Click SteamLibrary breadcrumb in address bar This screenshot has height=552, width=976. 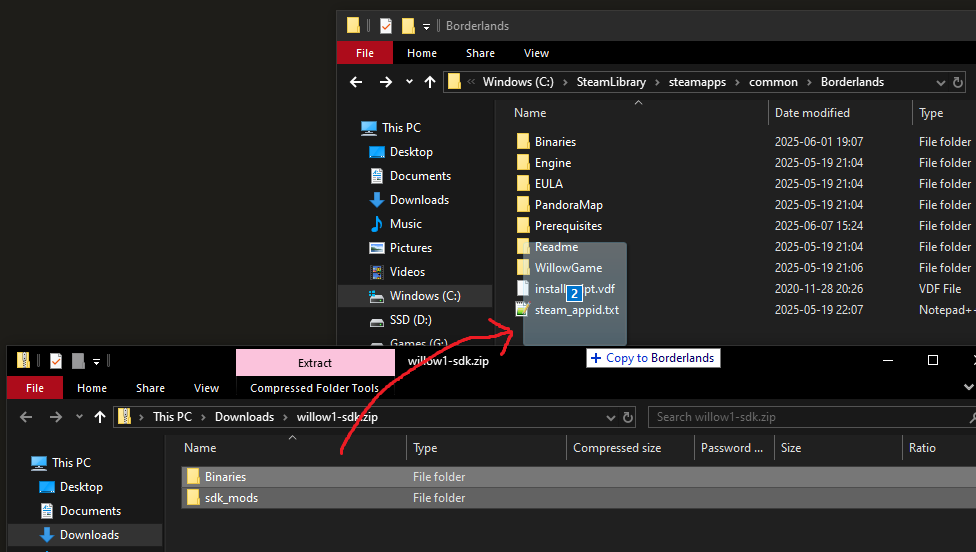click(x=611, y=82)
